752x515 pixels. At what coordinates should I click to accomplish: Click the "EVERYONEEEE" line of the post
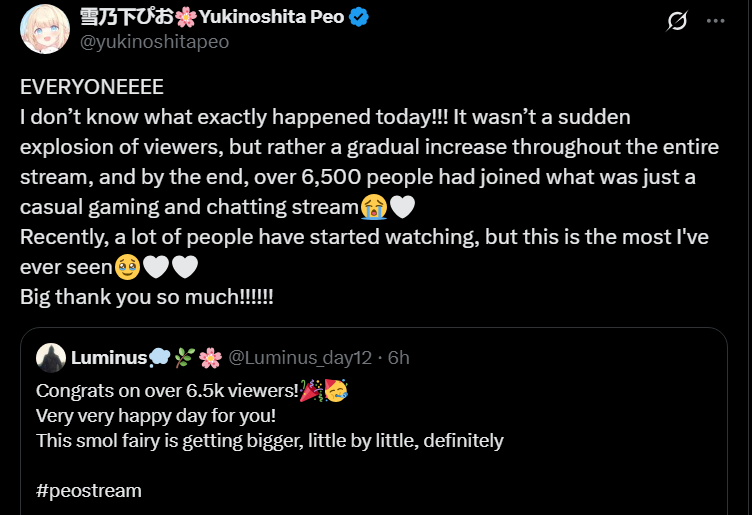pyautogui.click(x=91, y=87)
